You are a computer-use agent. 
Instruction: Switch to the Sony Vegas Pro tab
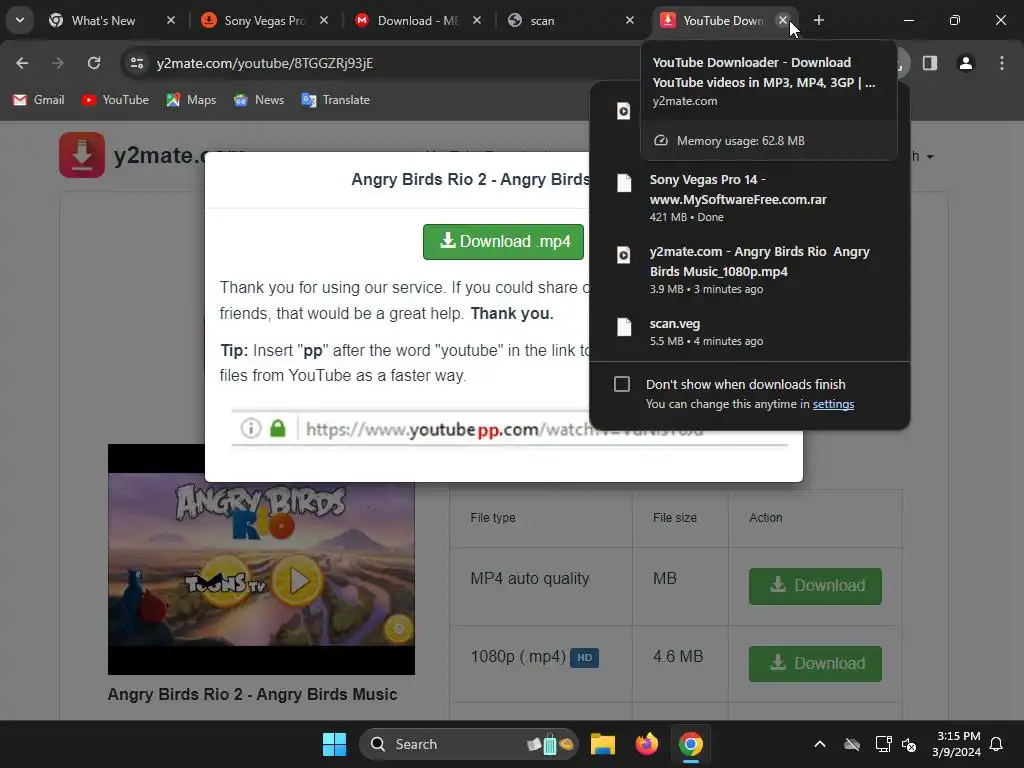pyautogui.click(x=264, y=20)
